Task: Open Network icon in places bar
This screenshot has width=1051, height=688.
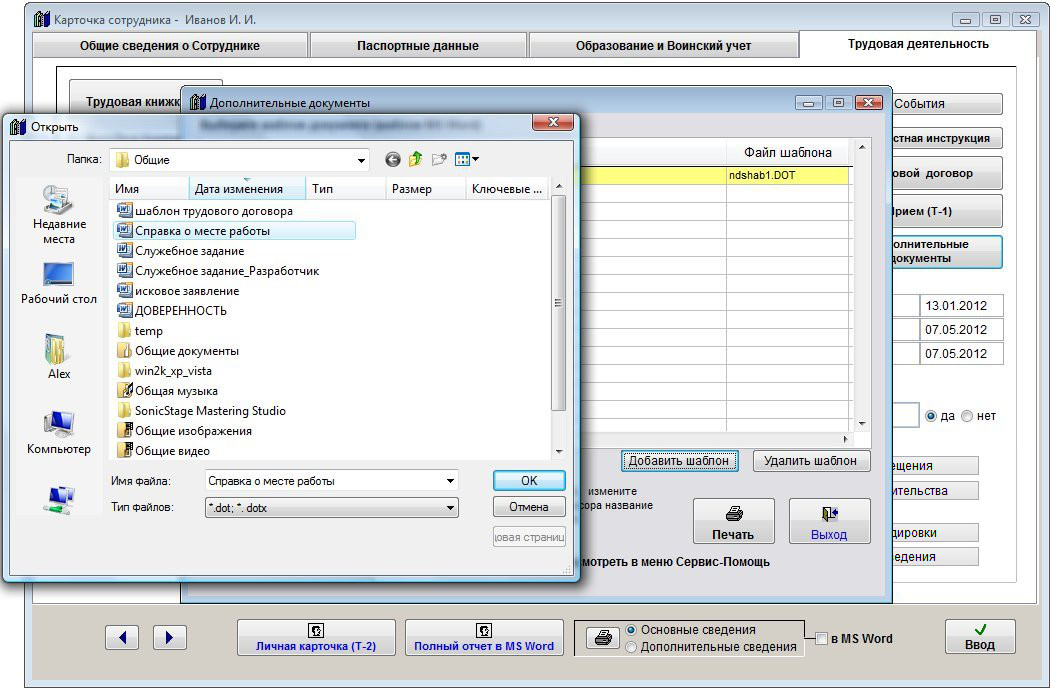Action: coord(59,500)
